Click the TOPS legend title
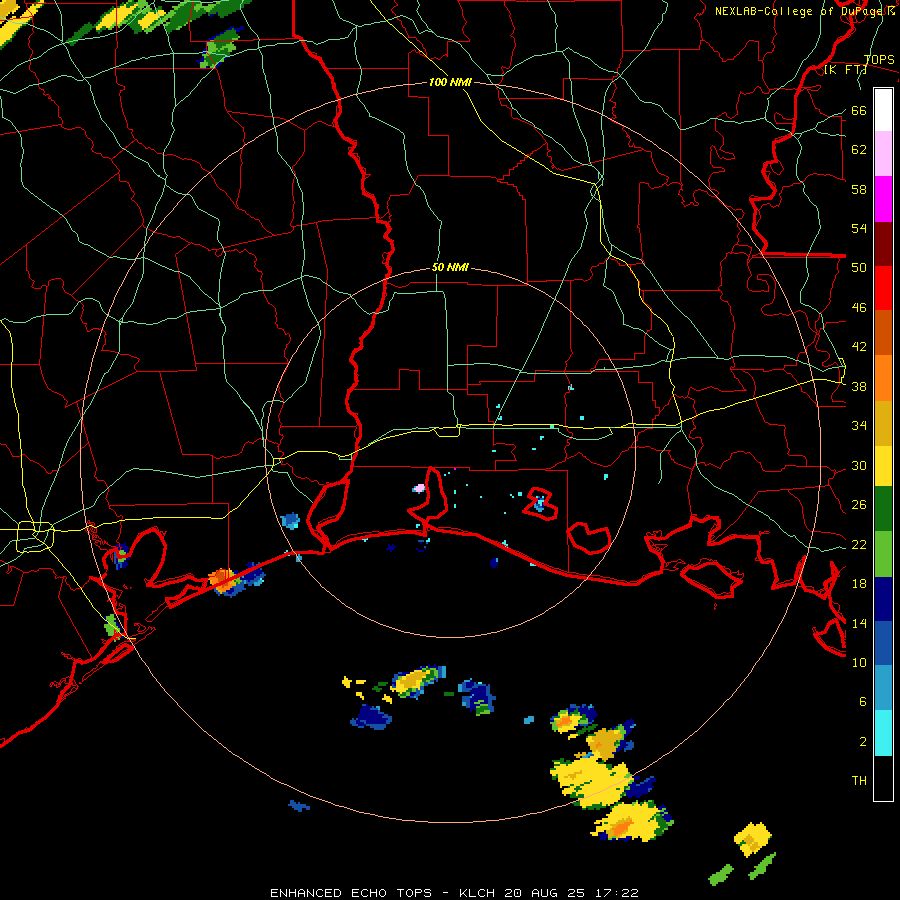 pyautogui.click(x=879, y=60)
